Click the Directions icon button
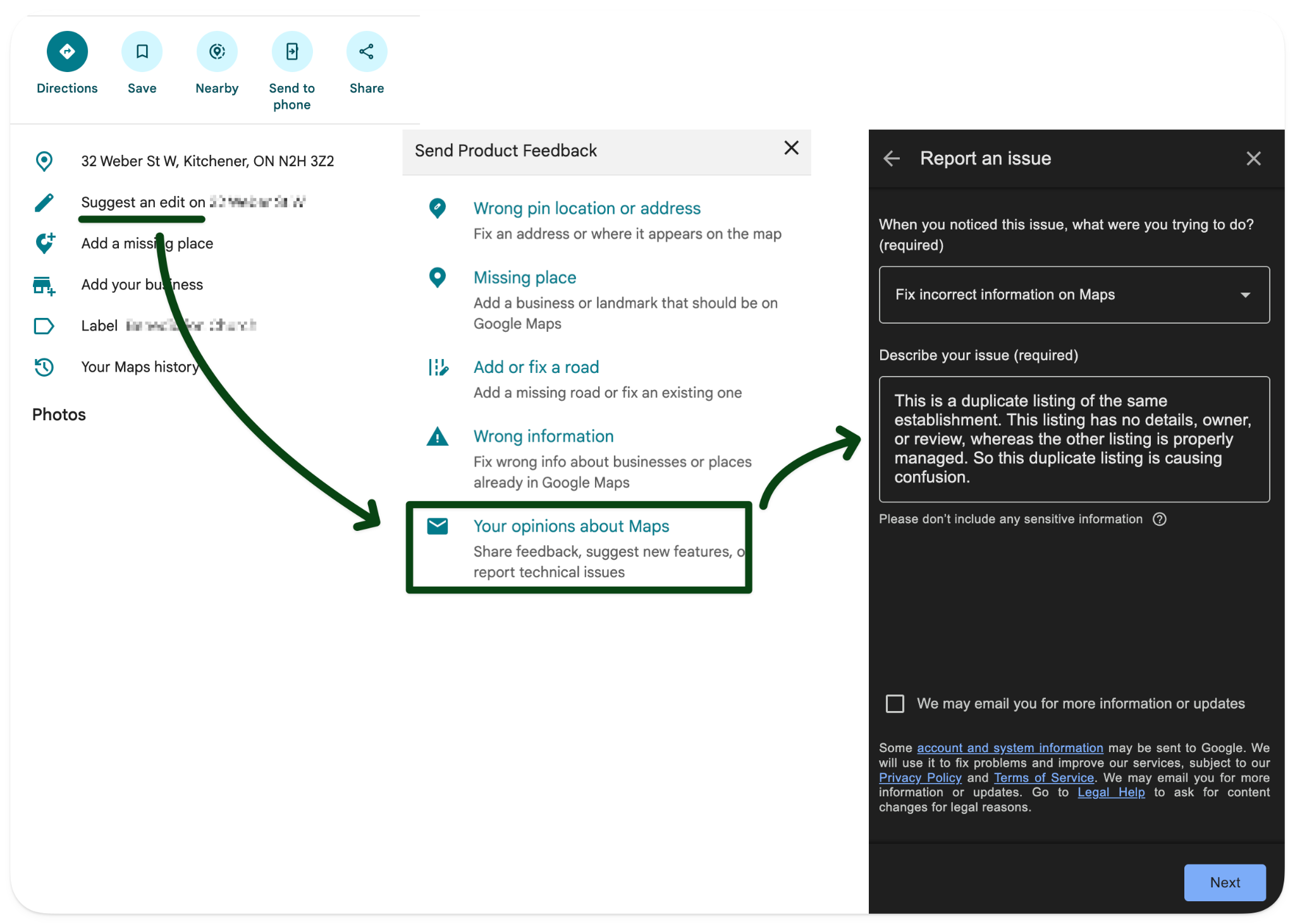The height and width of the screenshot is (924, 1295). click(x=67, y=51)
